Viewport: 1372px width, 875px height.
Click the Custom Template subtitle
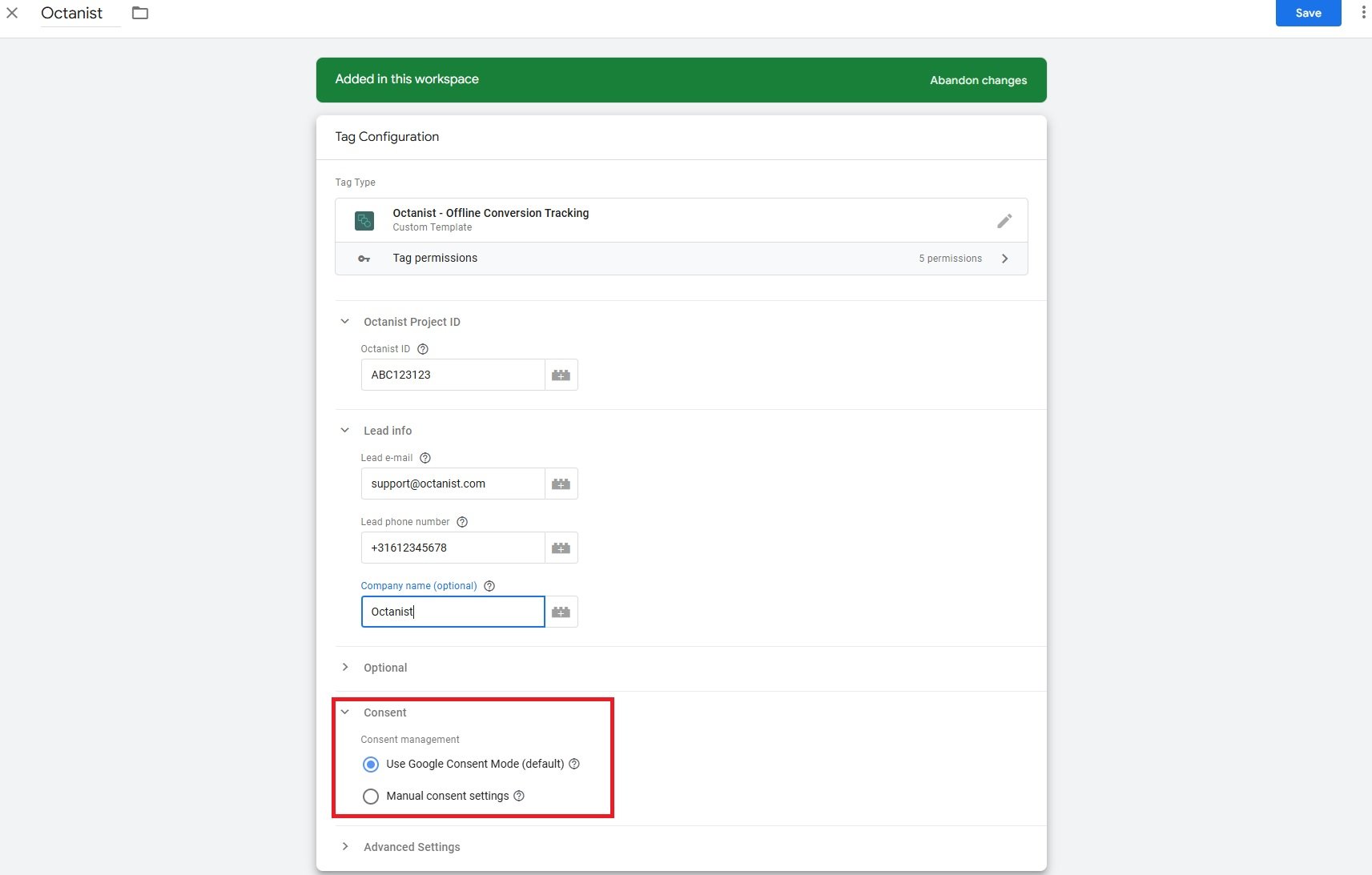(x=433, y=227)
